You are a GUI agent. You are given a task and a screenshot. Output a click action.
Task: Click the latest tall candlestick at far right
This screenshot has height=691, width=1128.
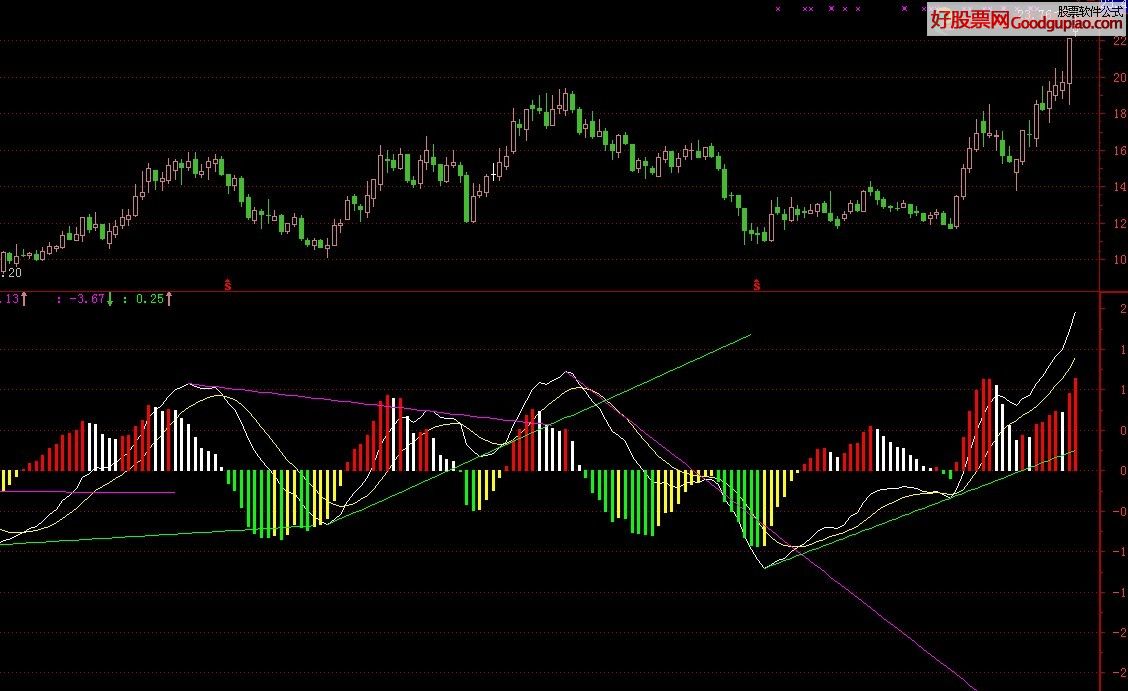(1070, 62)
